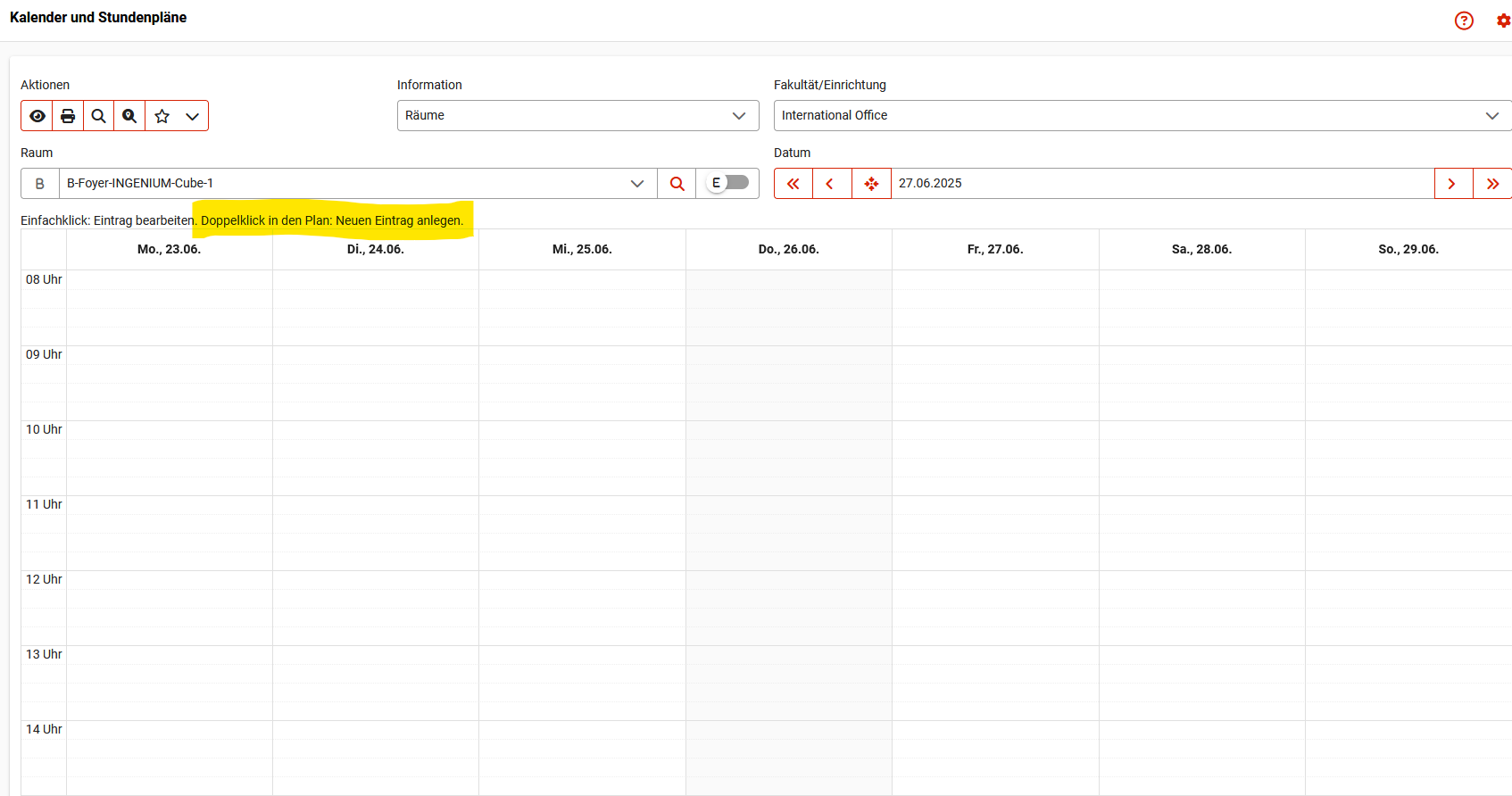Click the 08 Uhr time label

(44, 279)
